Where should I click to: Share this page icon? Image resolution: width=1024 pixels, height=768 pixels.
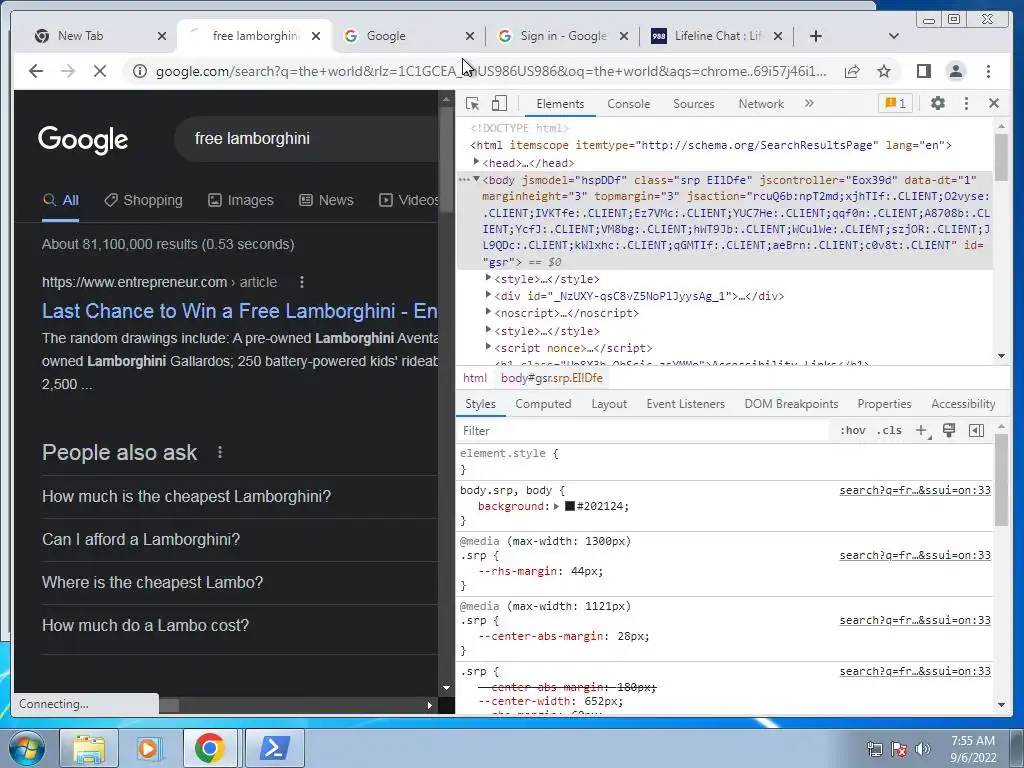pyautogui.click(x=852, y=71)
